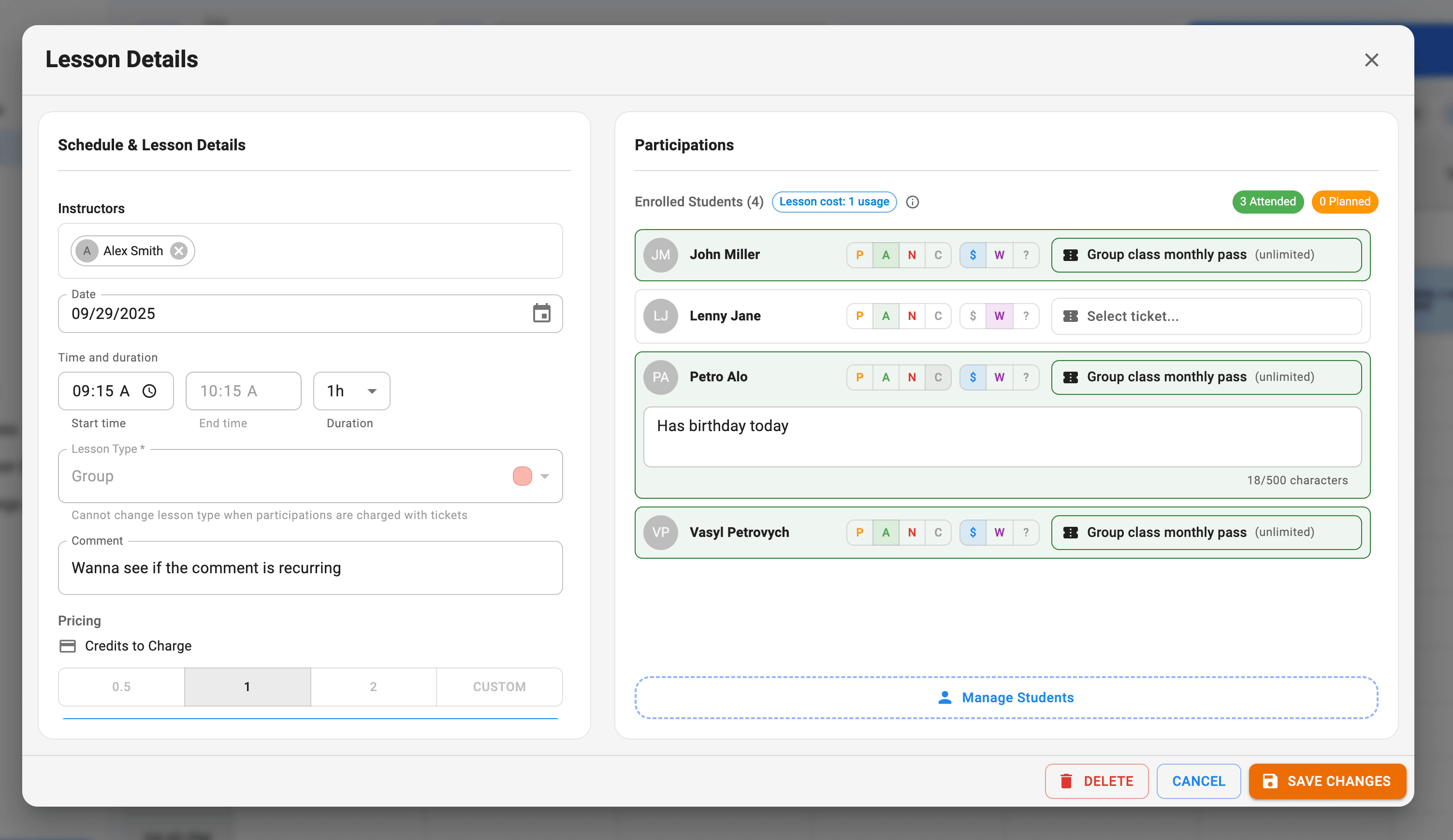
Task: Expand the Lesson Type dropdown
Action: click(544, 476)
